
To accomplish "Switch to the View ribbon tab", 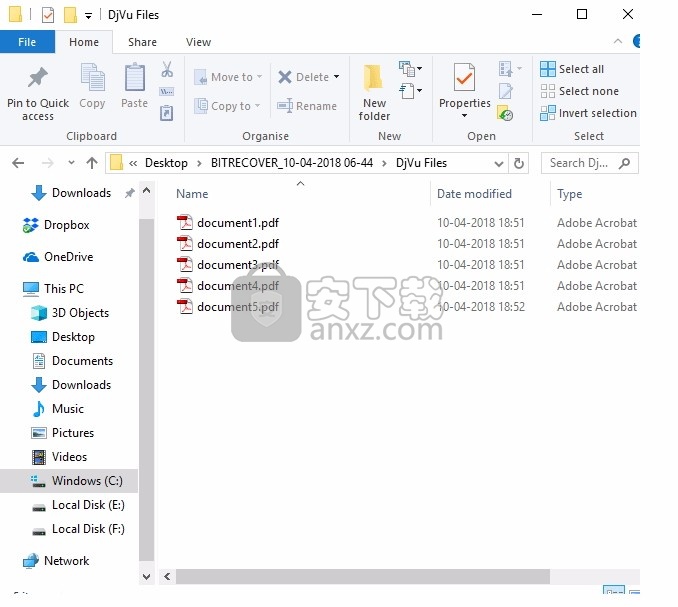I will coord(198,42).
